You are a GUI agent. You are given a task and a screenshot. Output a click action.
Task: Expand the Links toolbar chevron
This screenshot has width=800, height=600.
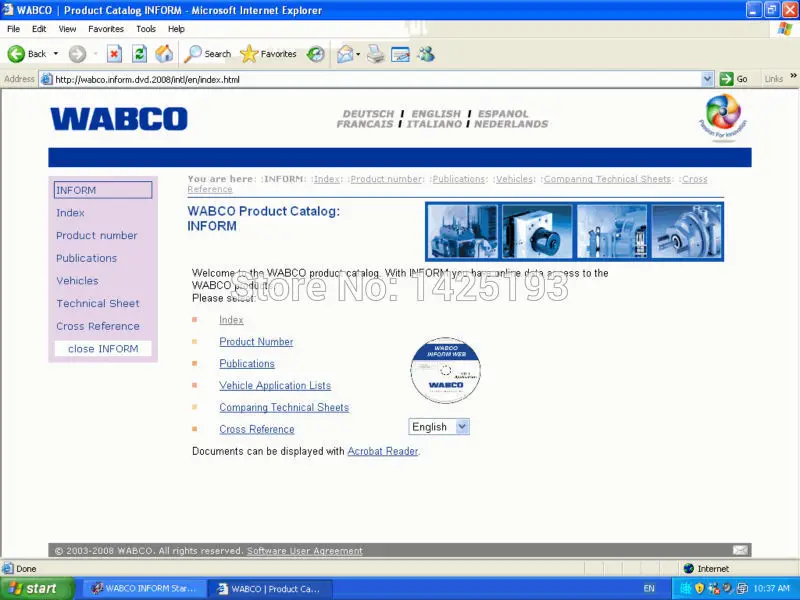pos(793,76)
